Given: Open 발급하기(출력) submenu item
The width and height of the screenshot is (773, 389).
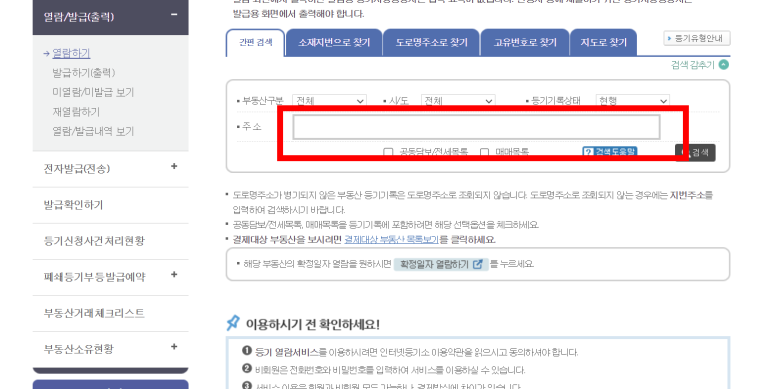Looking at the screenshot, I should pos(84,73).
